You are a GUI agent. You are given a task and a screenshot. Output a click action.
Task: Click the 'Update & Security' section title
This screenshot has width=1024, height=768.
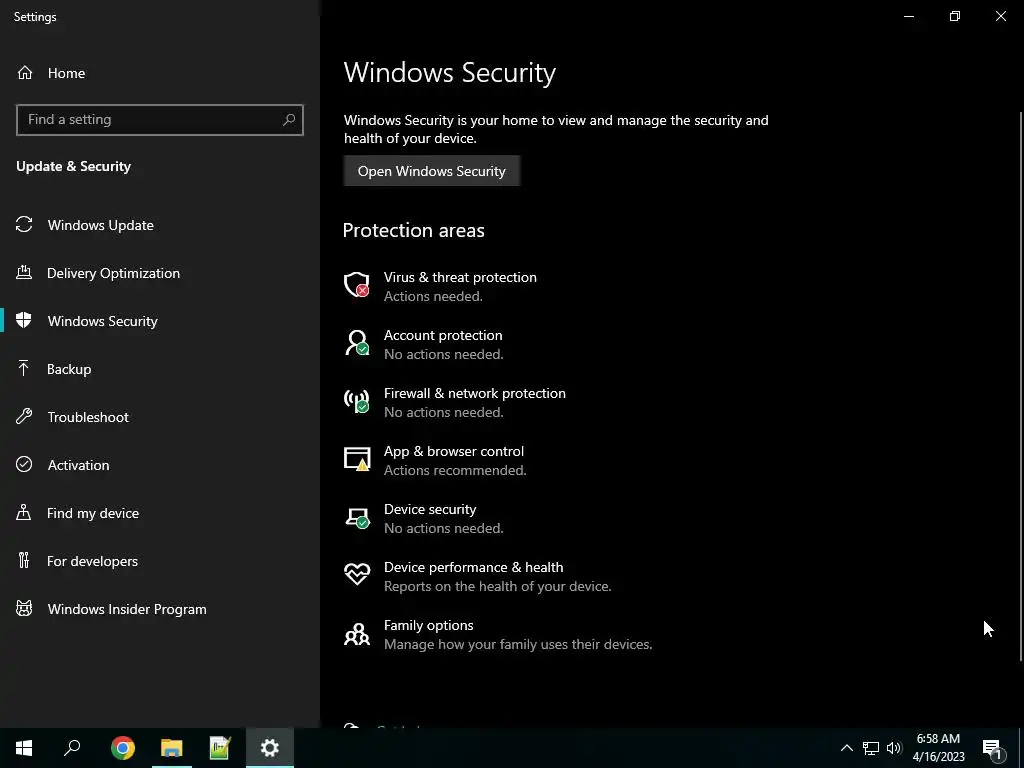(x=74, y=167)
